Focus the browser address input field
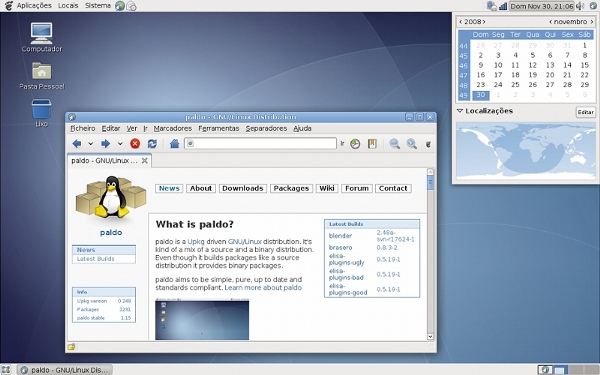The height and width of the screenshot is (375, 600). click(260, 143)
